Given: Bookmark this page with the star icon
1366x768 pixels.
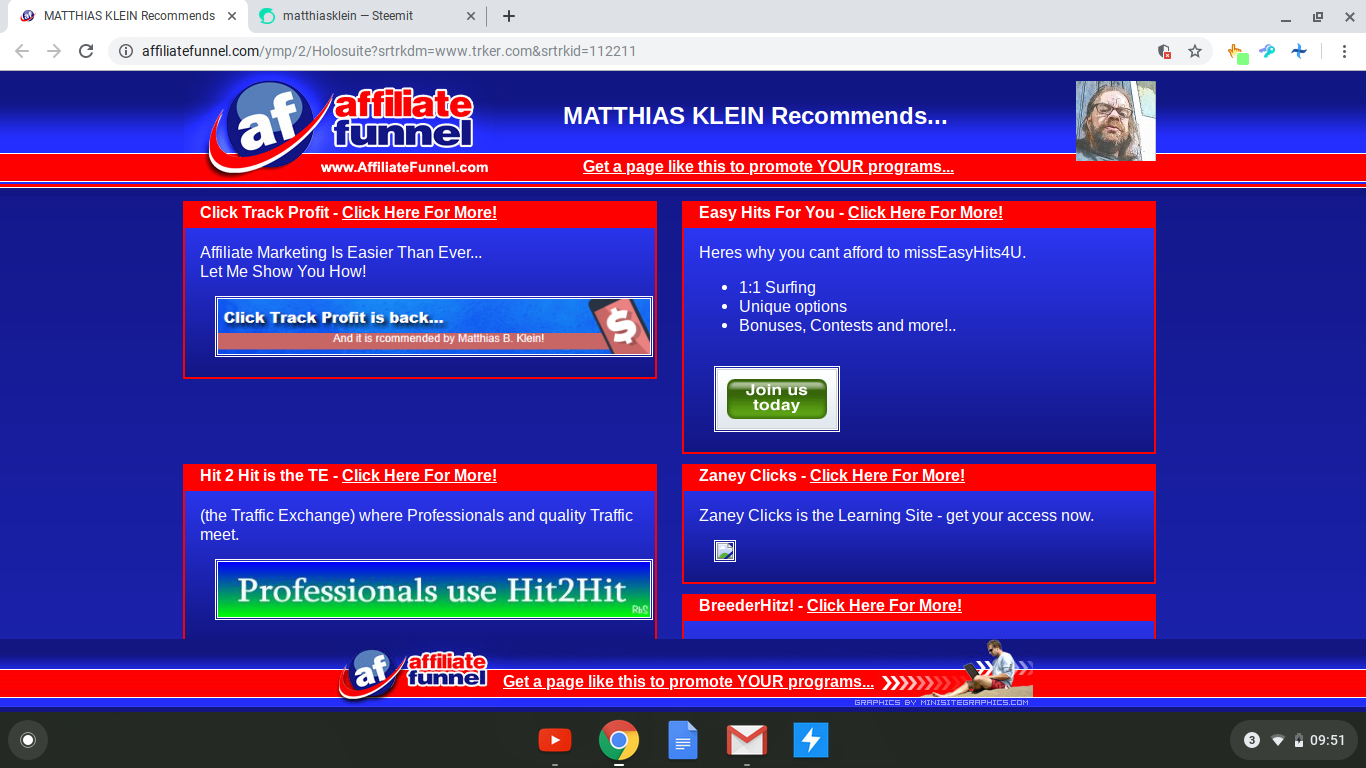Looking at the screenshot, I should tap(1195, 51).
